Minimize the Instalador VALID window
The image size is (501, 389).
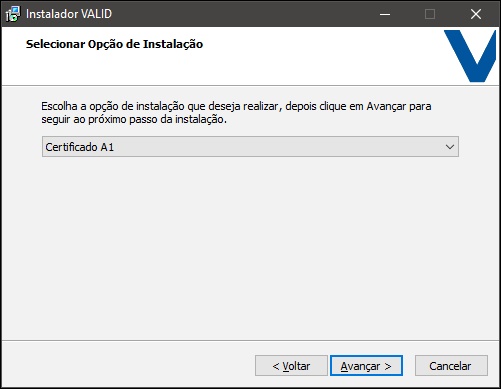pos(385,14)
